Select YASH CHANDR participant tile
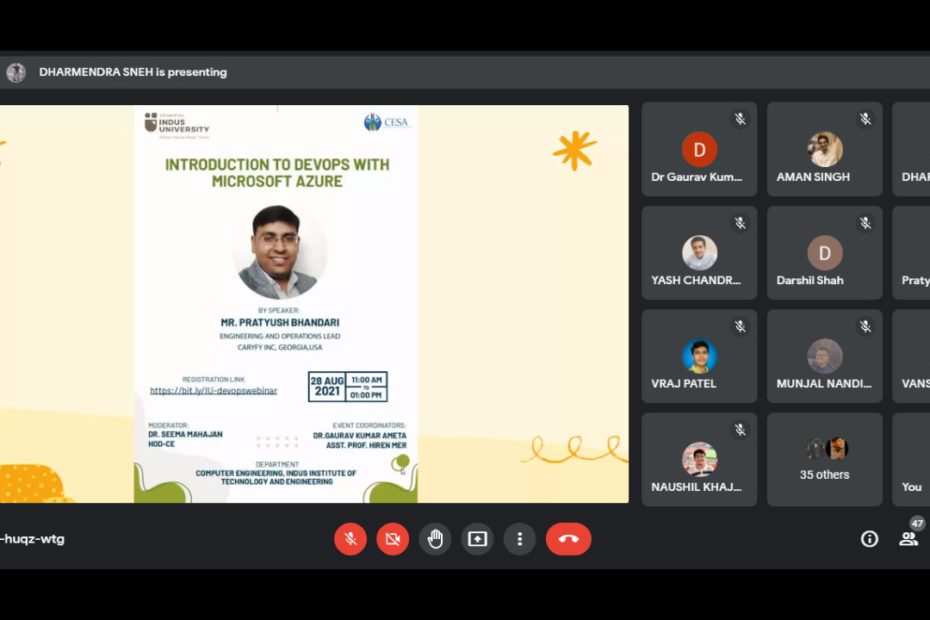 click(699, 253)
